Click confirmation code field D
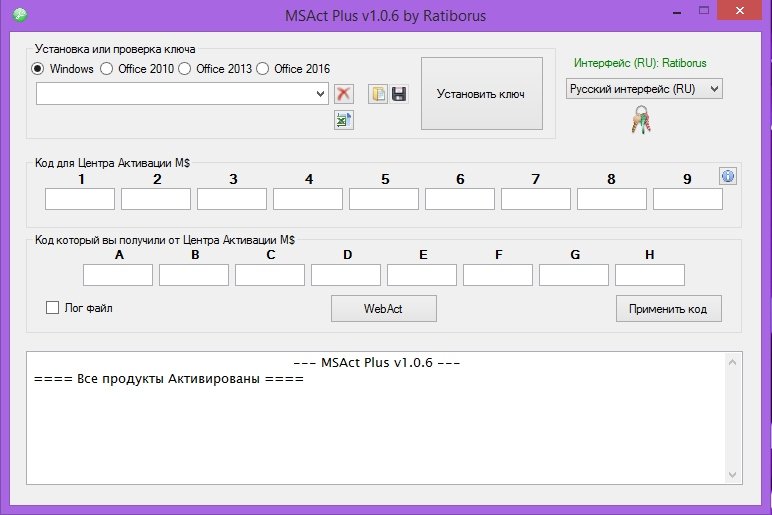Image resolution: width=772 pixels, height=515 pixels. pos(346,275)
